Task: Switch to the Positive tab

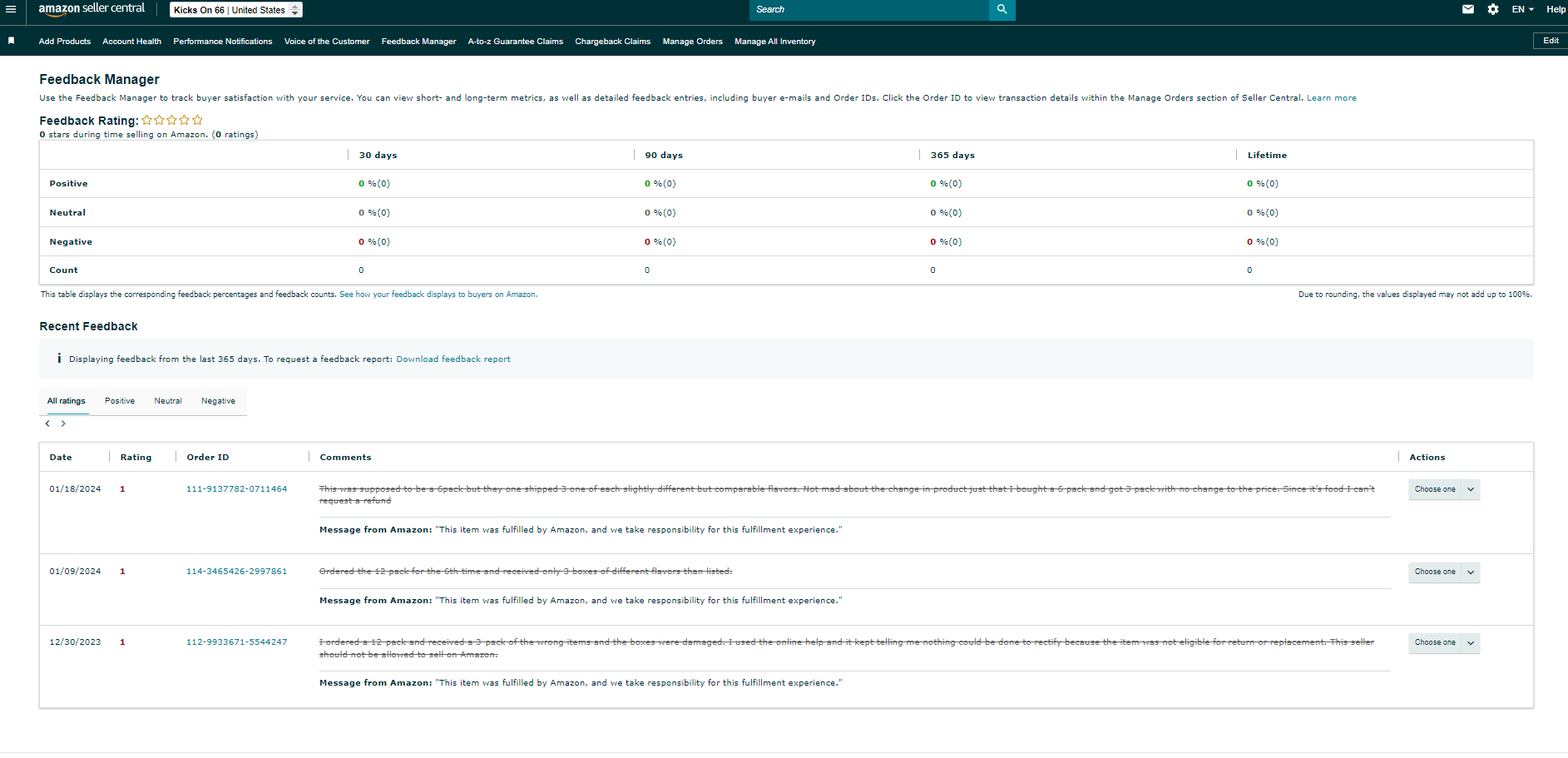Action: tap(120, 401)
